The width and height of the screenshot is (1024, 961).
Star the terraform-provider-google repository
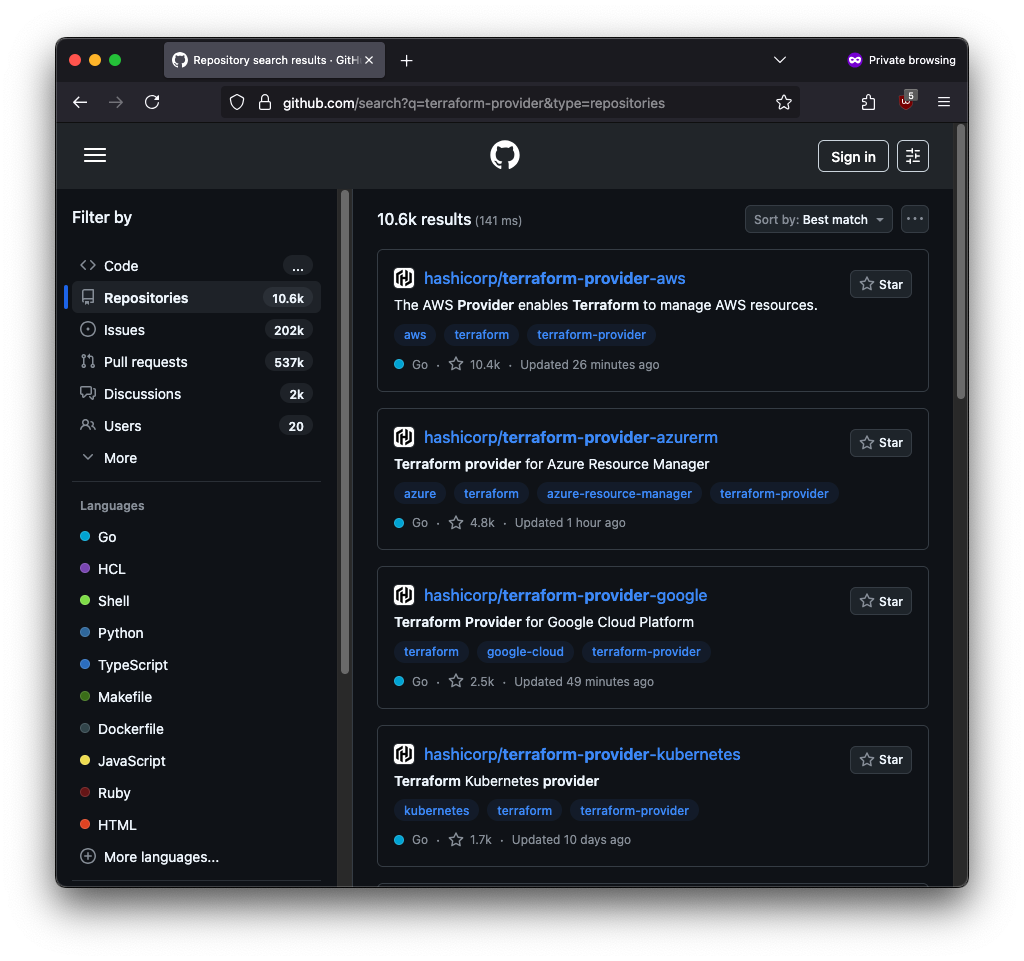(x=880, y=601)
